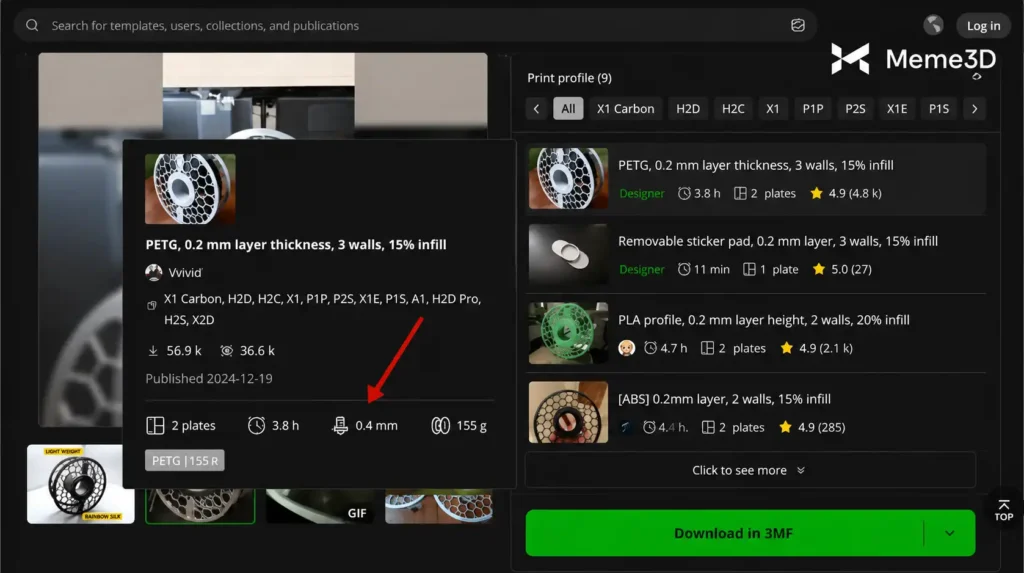Click the PETG profile spool thumbnail in list
Viewport: 1024px width, 573px height.
(x=568, y=178)
